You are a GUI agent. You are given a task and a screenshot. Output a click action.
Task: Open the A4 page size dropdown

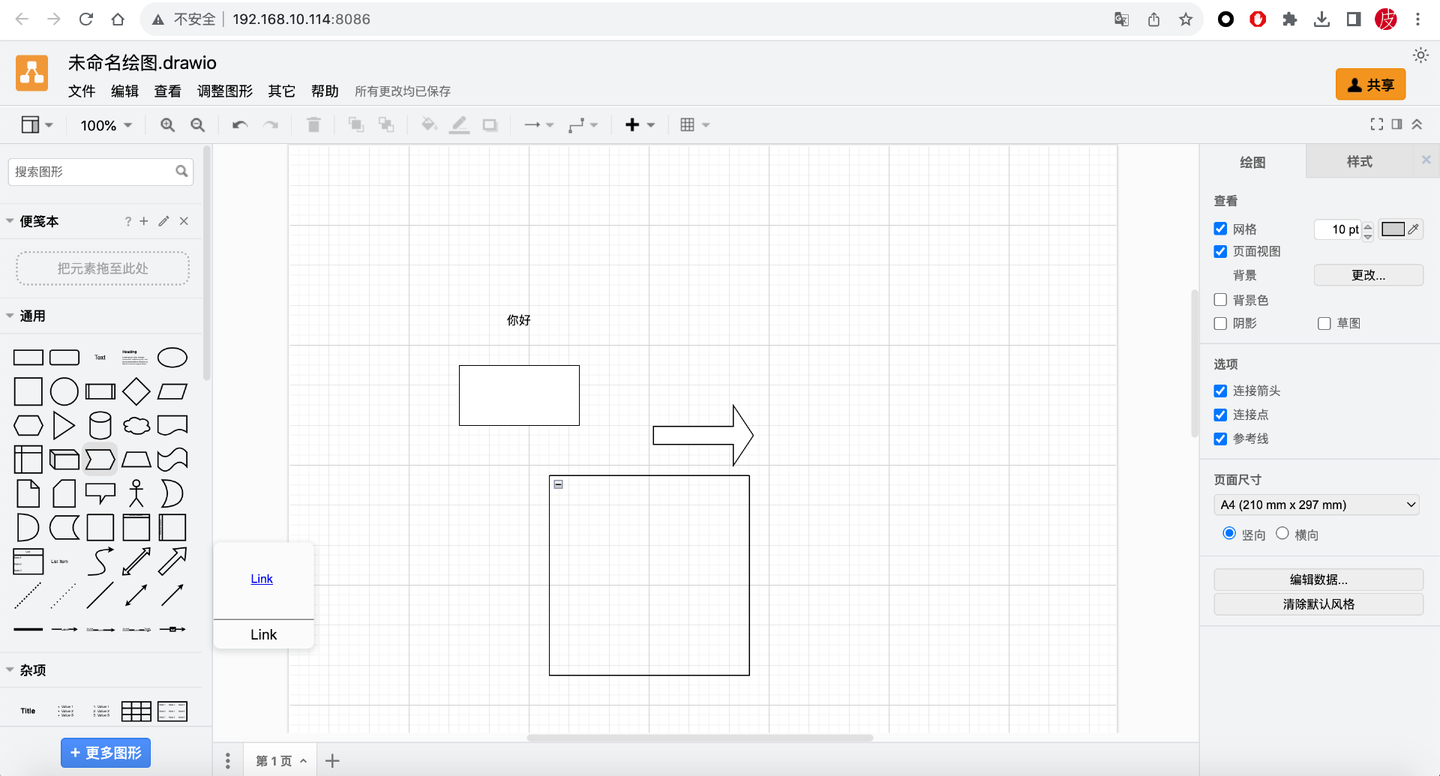coord(1316,504)
